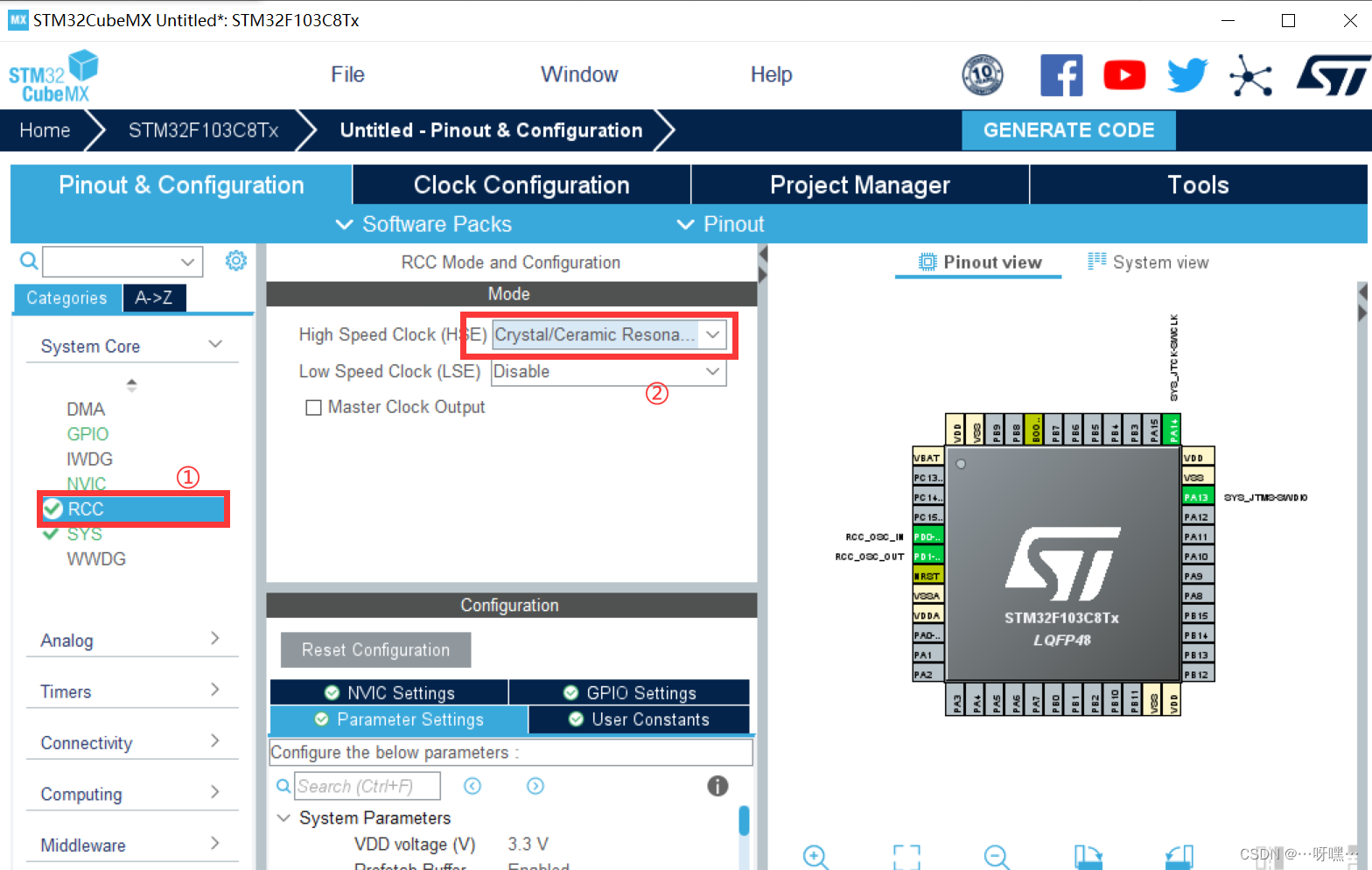The width and height of the screenshot is (1372, 870).
Task: Select the PD1 pin labeled RCC_OSC_OUT
Action: tap(927, 557)
